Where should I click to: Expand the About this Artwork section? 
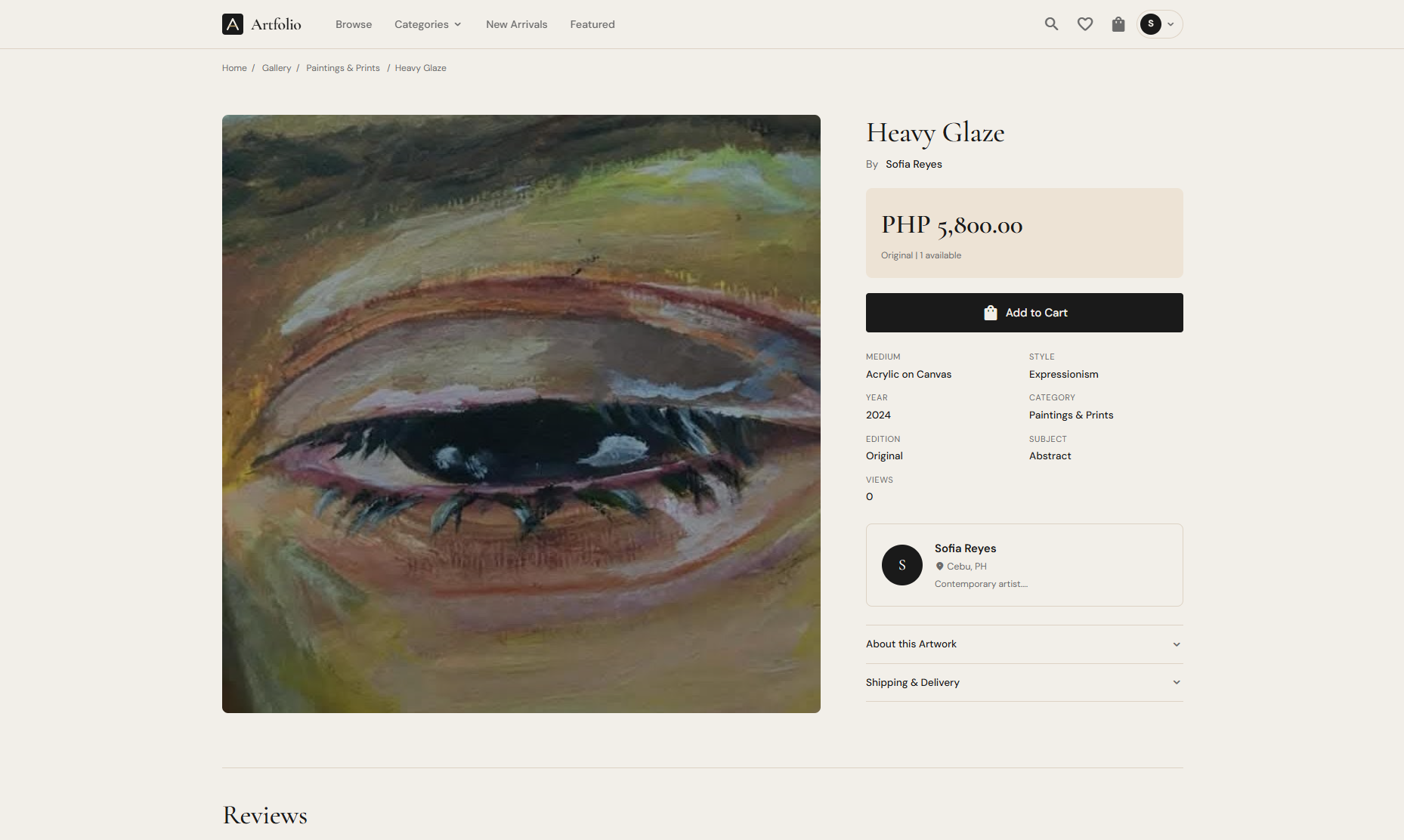tap(1024, 644)
